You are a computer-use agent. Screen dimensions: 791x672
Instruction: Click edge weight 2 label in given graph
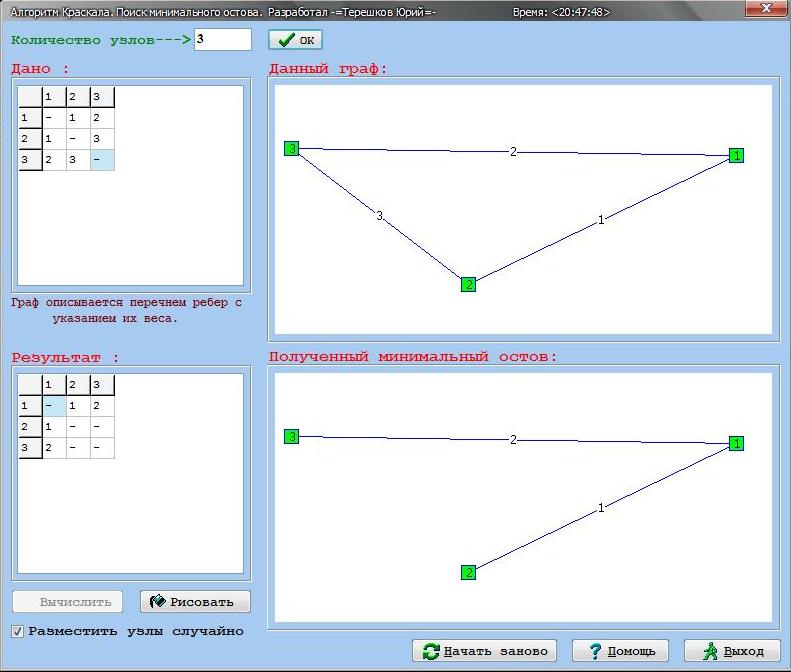pyautogui.click(x=513, y=151)
